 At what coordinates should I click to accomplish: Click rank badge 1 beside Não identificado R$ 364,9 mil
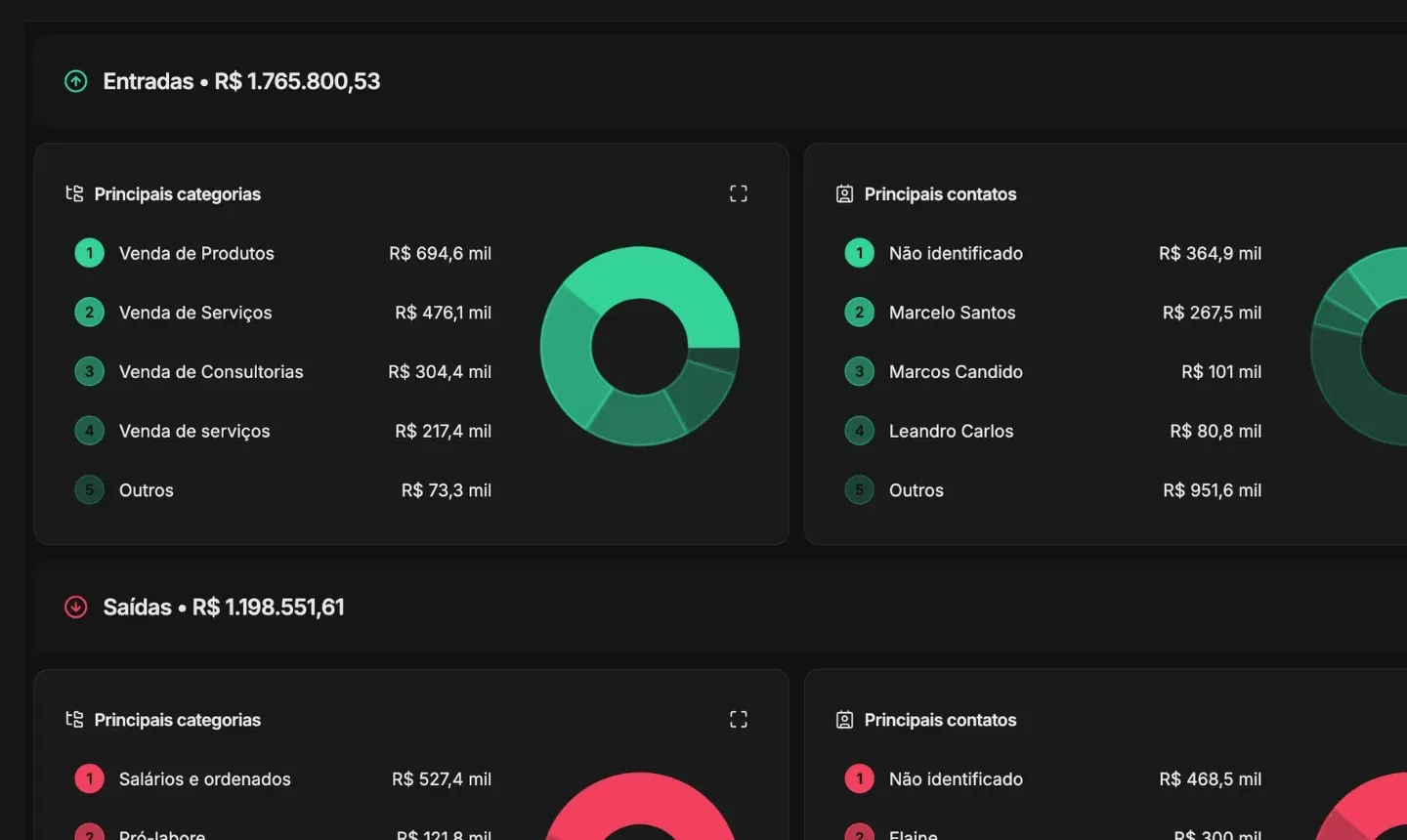(859, 253)
